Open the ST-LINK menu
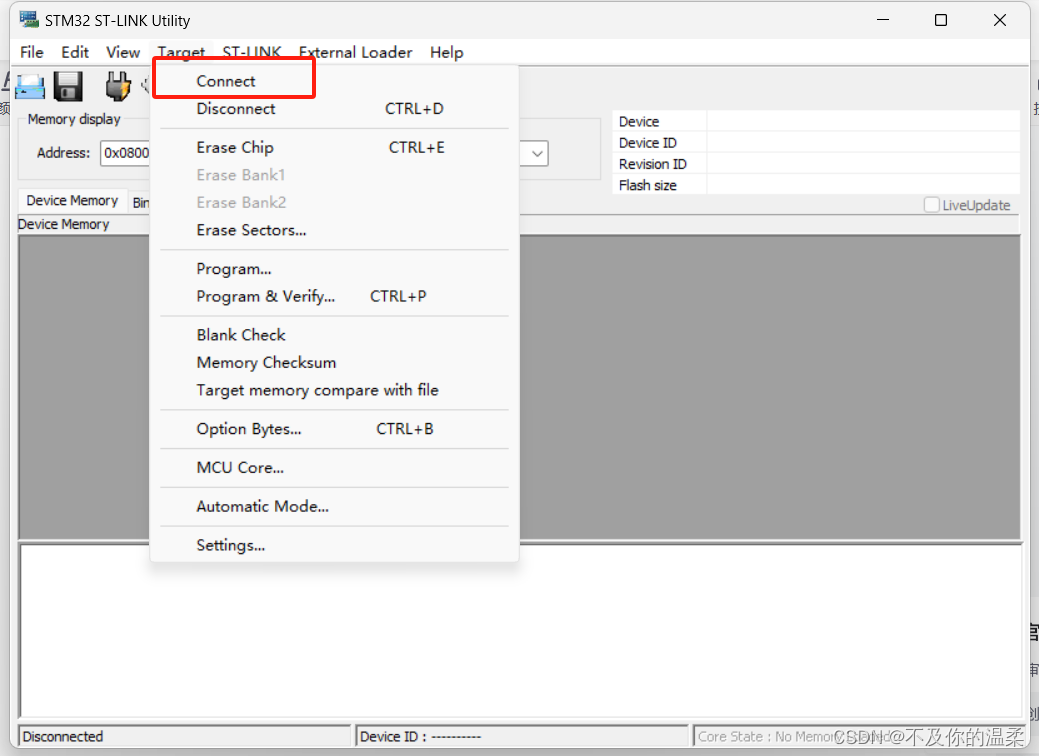This screenshot has width=1039, height=756. click(x=252, y=52)
